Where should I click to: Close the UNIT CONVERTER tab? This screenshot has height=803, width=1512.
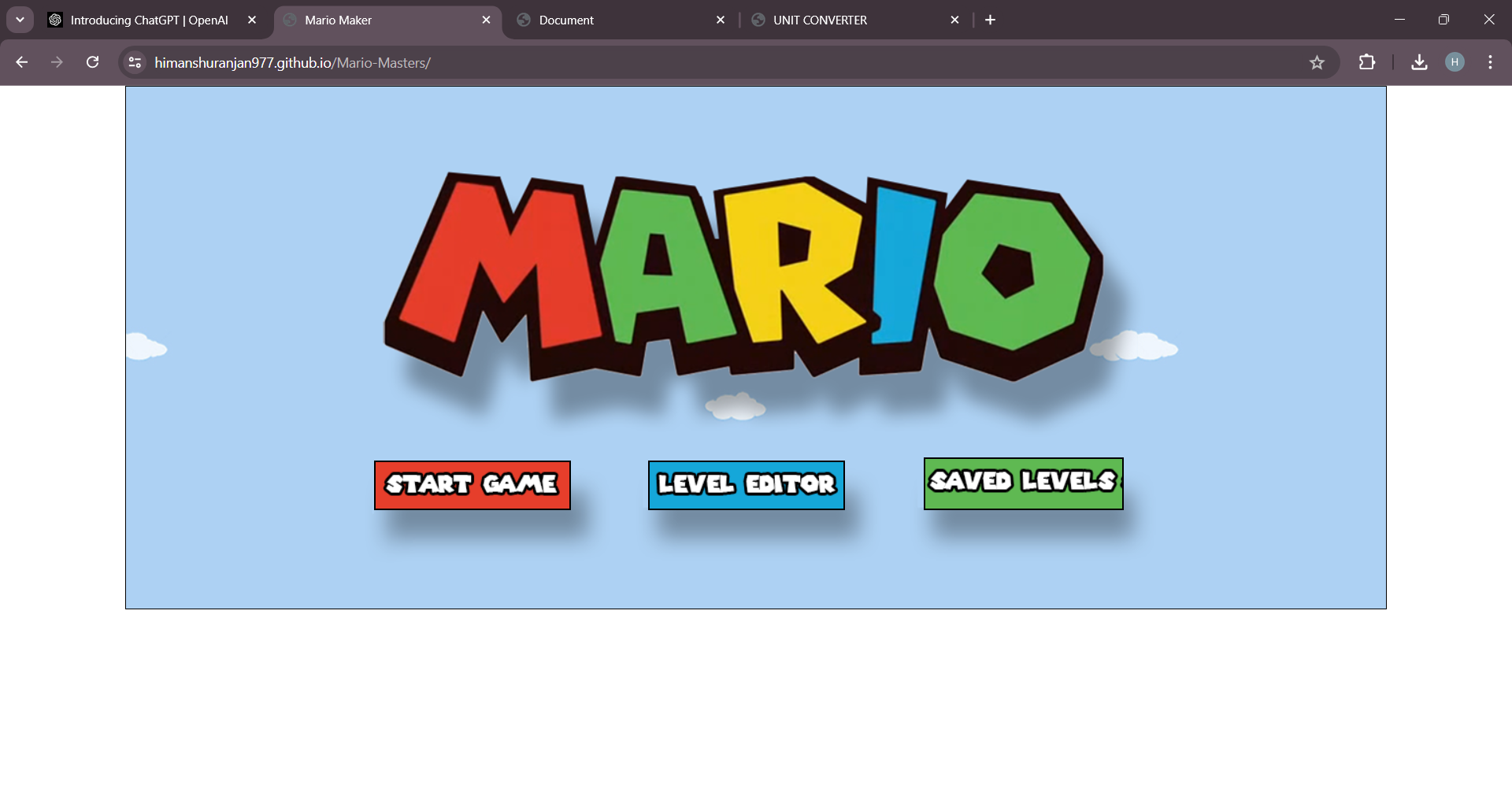click(x=954, y=20)
